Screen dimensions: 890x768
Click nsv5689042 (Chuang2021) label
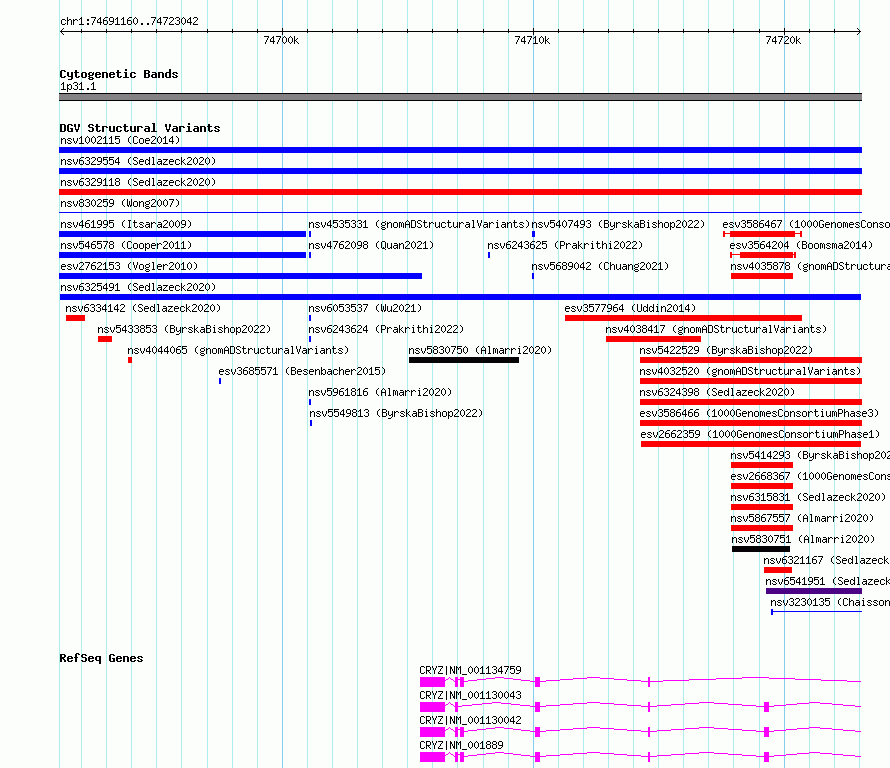pyautogui.click(x=600, y=266)
